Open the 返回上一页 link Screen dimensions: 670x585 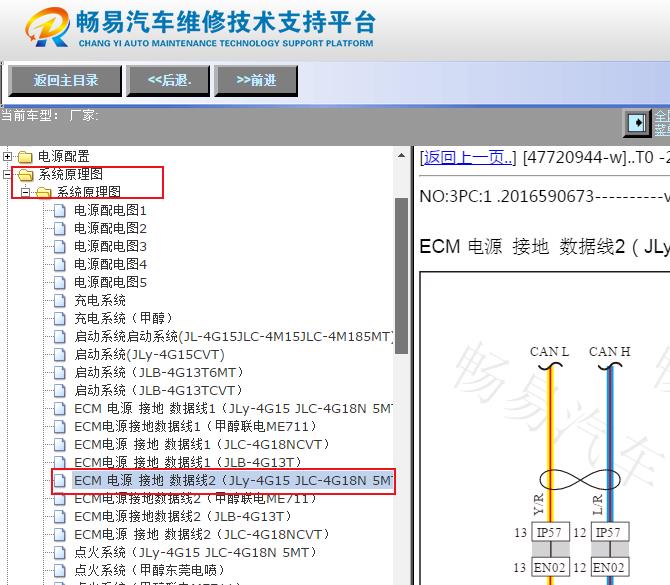[468, 158]
